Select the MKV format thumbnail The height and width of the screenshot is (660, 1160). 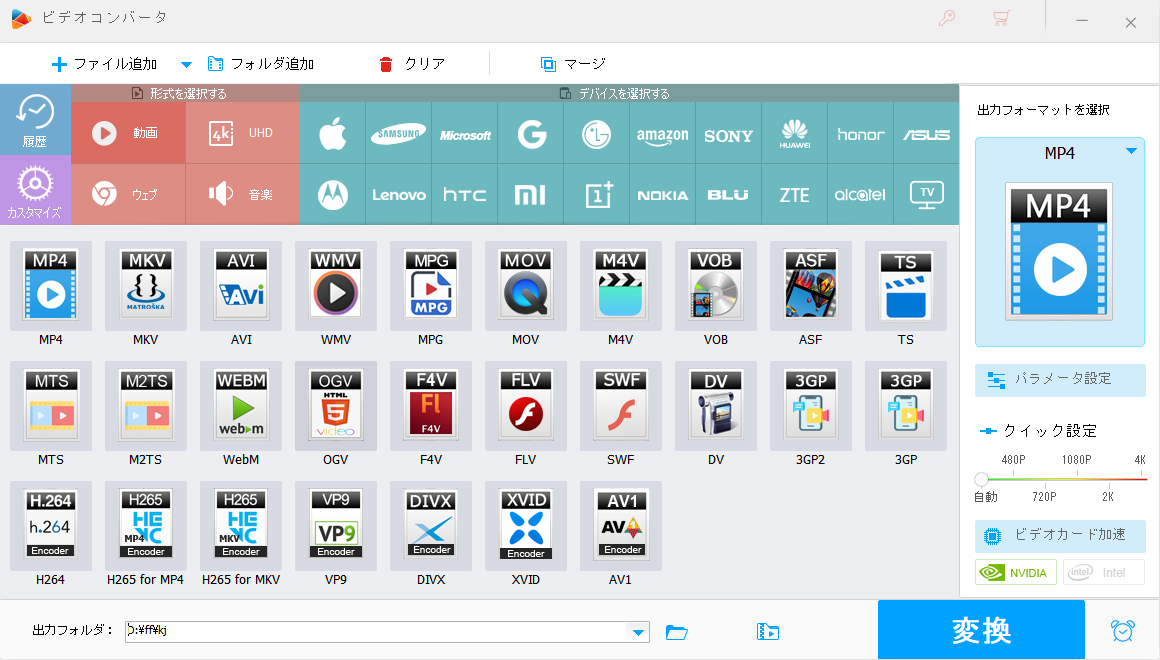tap(146, 285)
